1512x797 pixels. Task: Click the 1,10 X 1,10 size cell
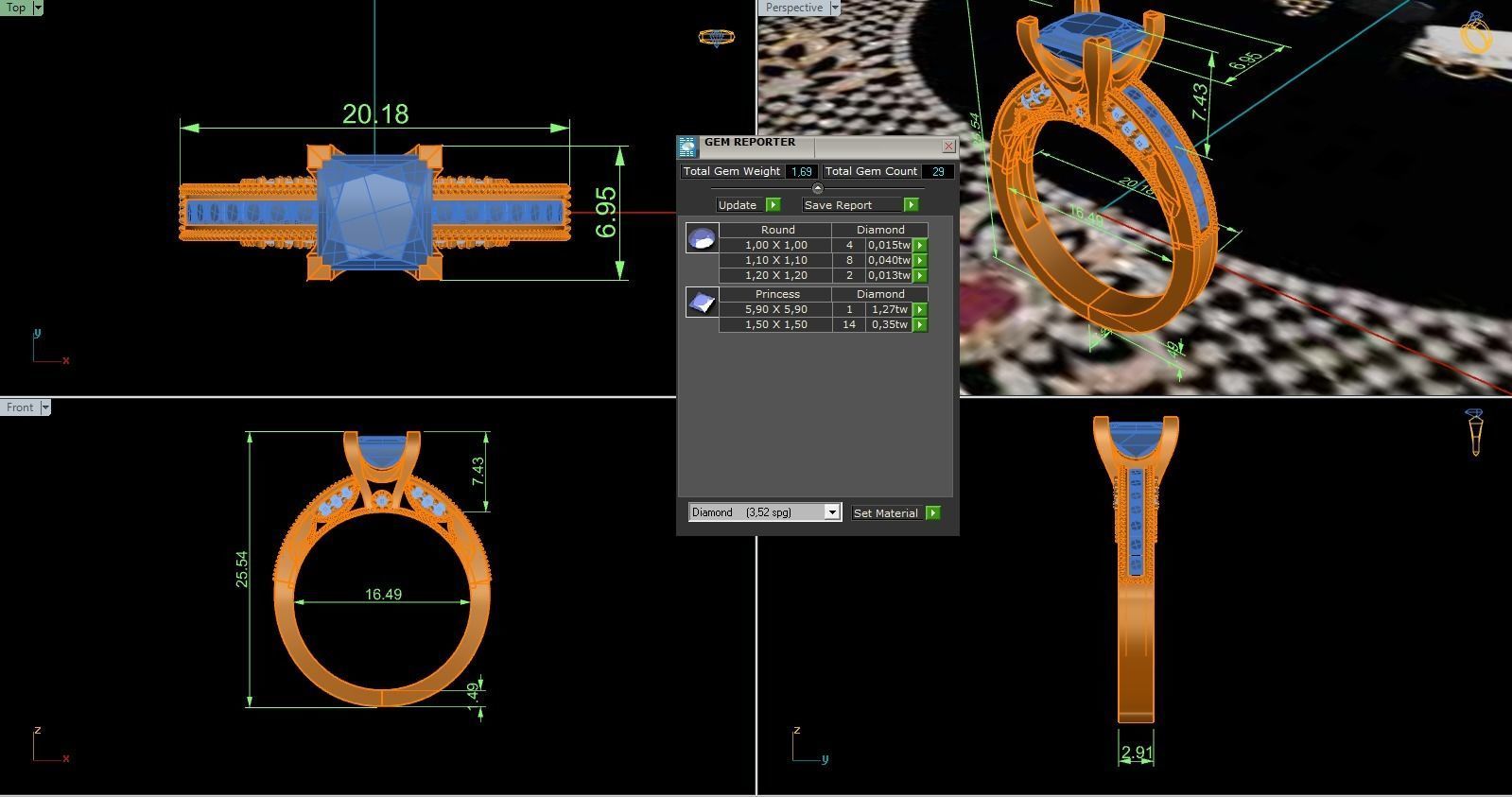point(775,260)
